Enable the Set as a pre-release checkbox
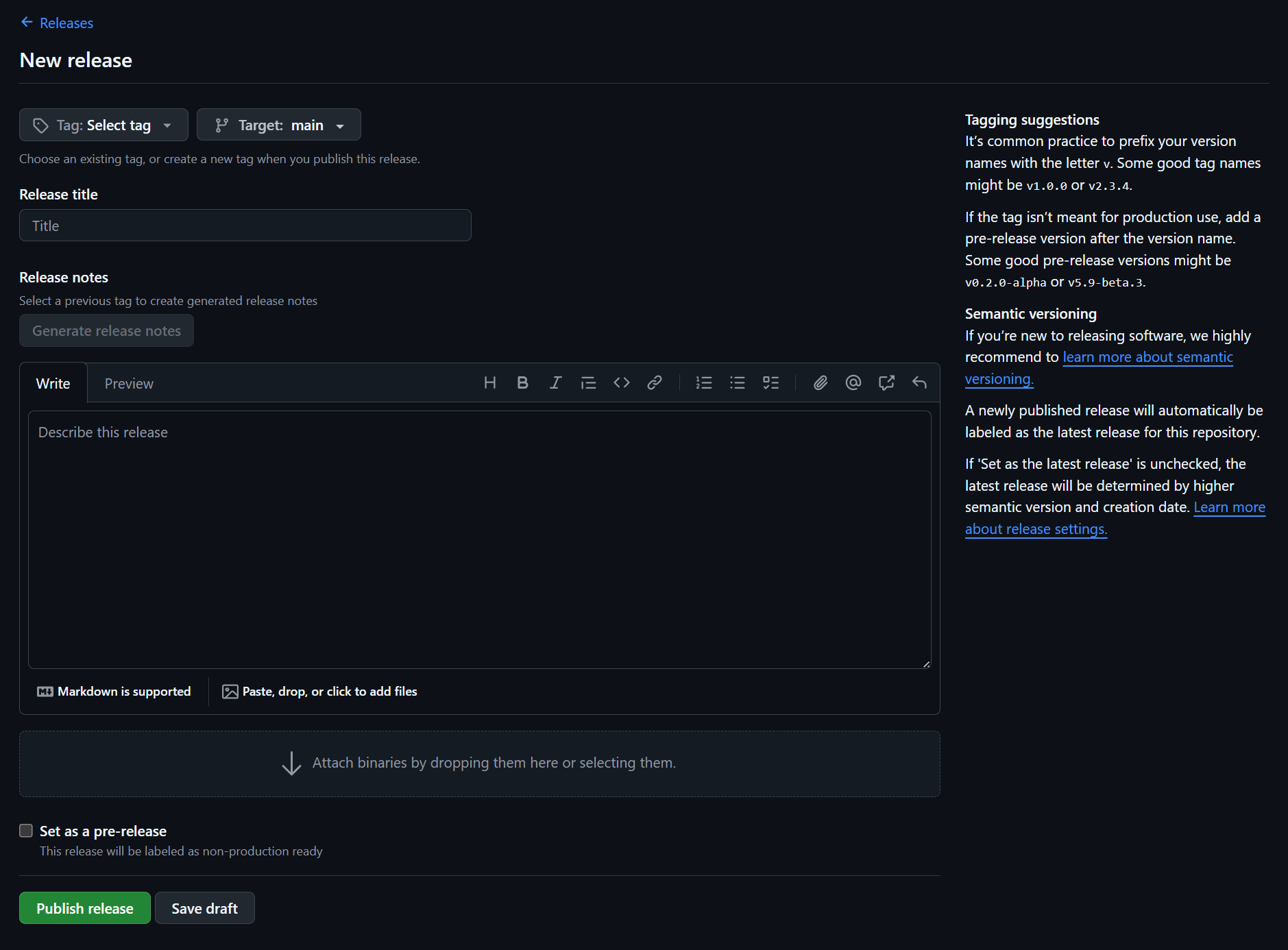 click(x=26, y=831)
